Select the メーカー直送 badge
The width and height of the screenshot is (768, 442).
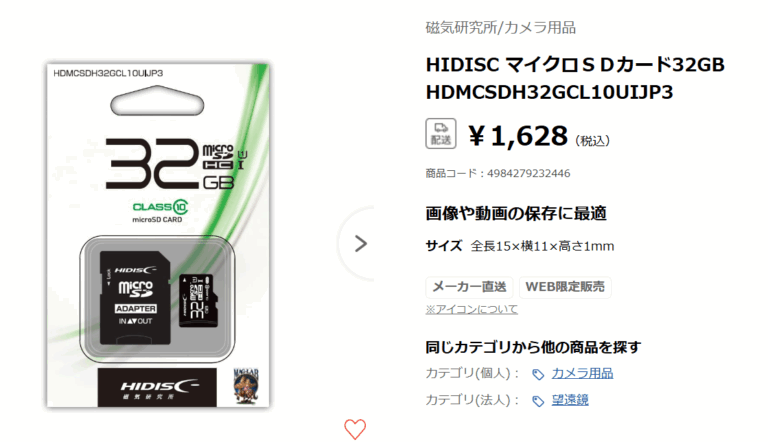click(469, 287)
